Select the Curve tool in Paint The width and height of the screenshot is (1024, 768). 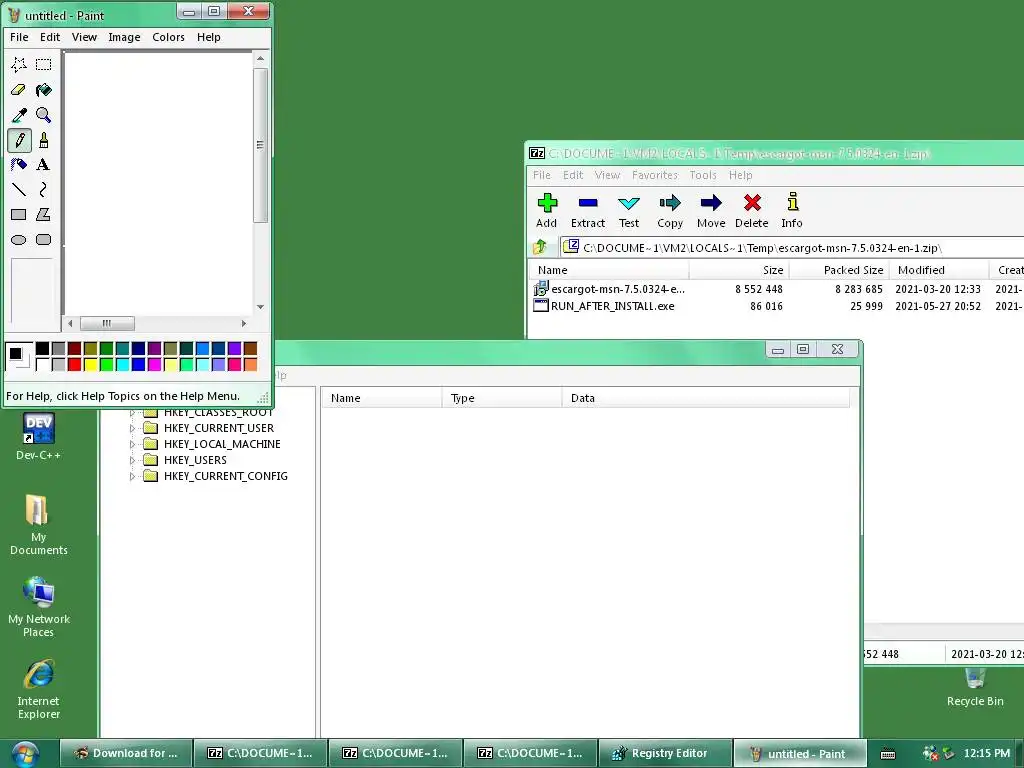(x=44, y=189)
